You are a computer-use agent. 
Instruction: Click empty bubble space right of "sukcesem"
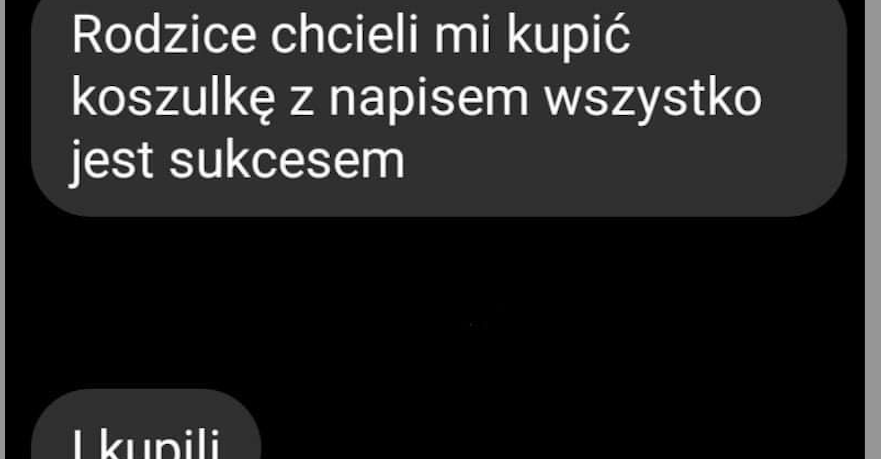[618, 163]
